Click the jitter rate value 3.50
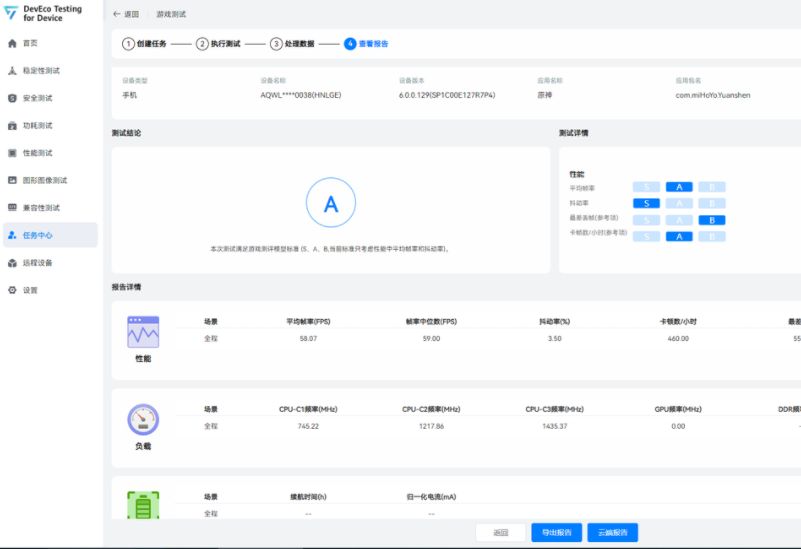 555,339
